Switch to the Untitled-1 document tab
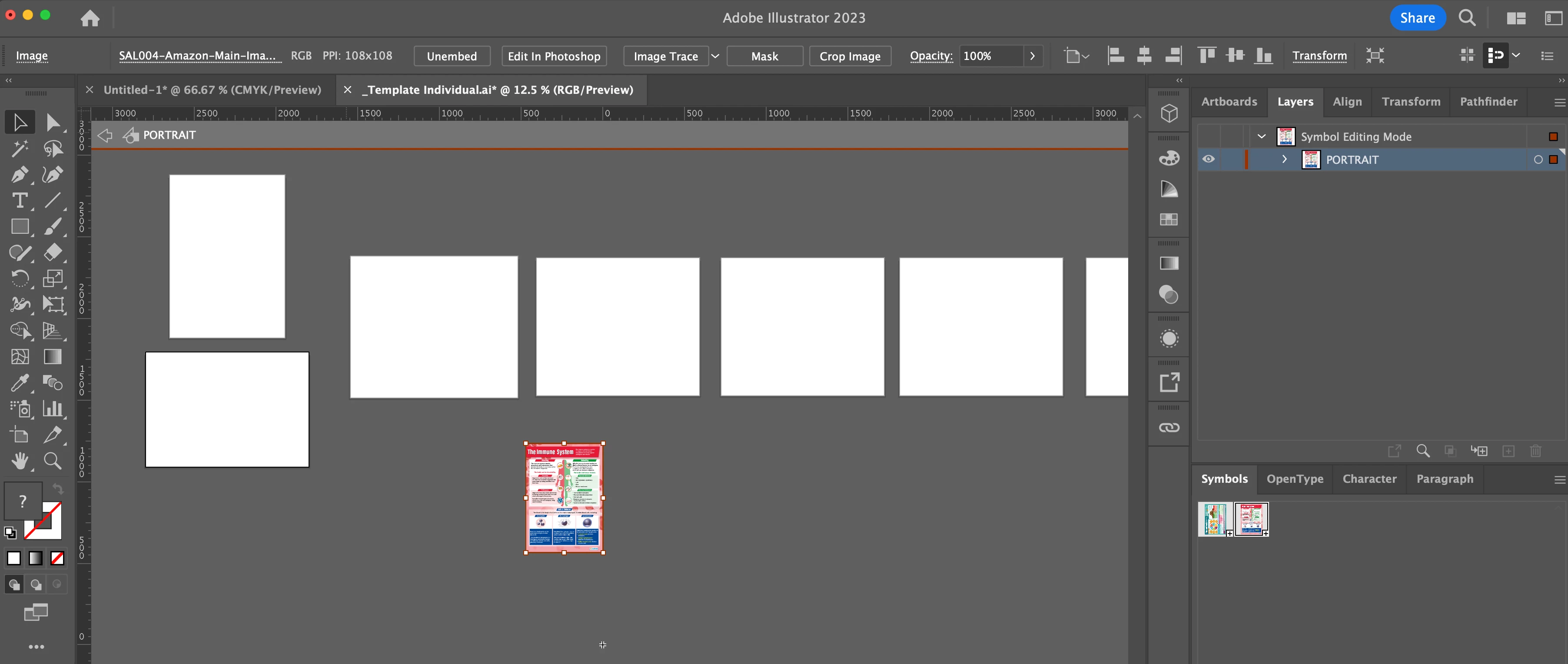Screen dimensions: 1568x664 (212, 90)
